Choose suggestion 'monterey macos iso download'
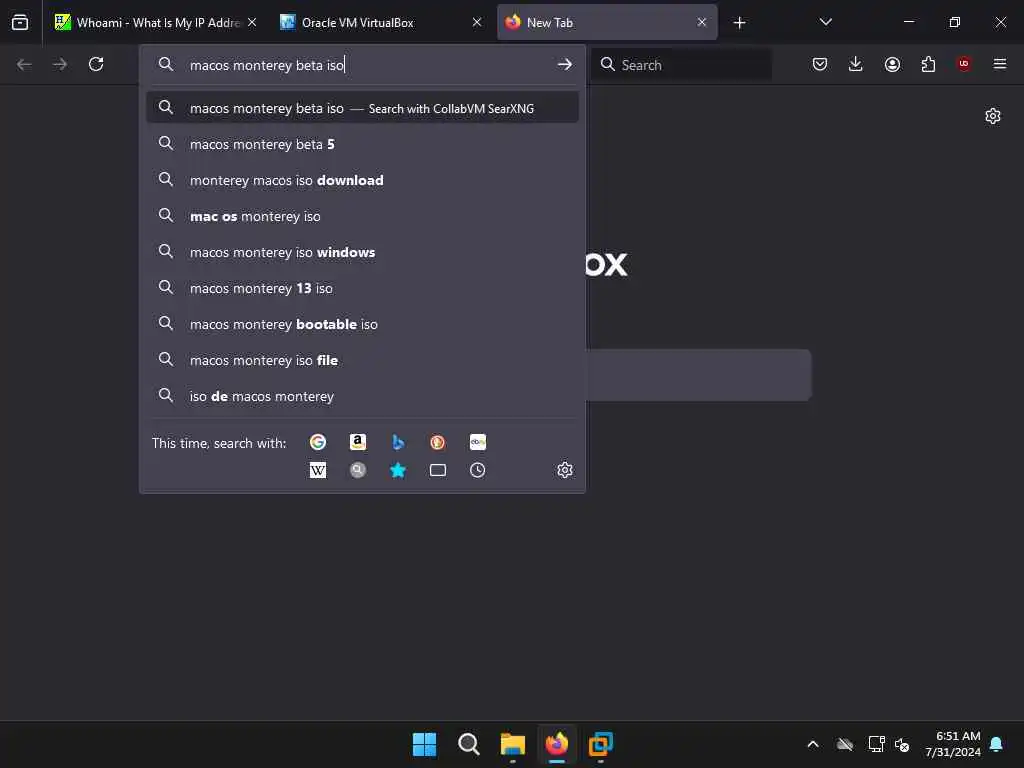The width and height of the screenshot is (1024, 768). 362,180
